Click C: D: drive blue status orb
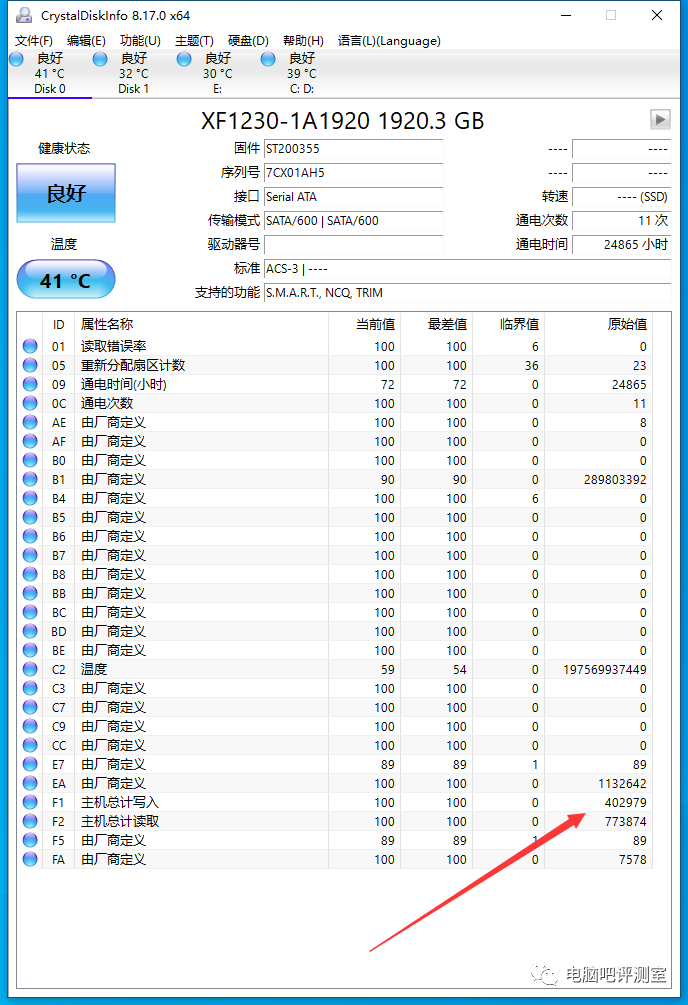The height and width of the screenshot is (1005, 688). (x=268, y=60)
